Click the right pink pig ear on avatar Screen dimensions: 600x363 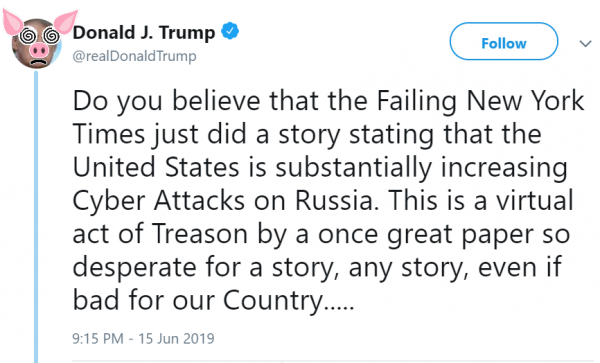(65, 21)
